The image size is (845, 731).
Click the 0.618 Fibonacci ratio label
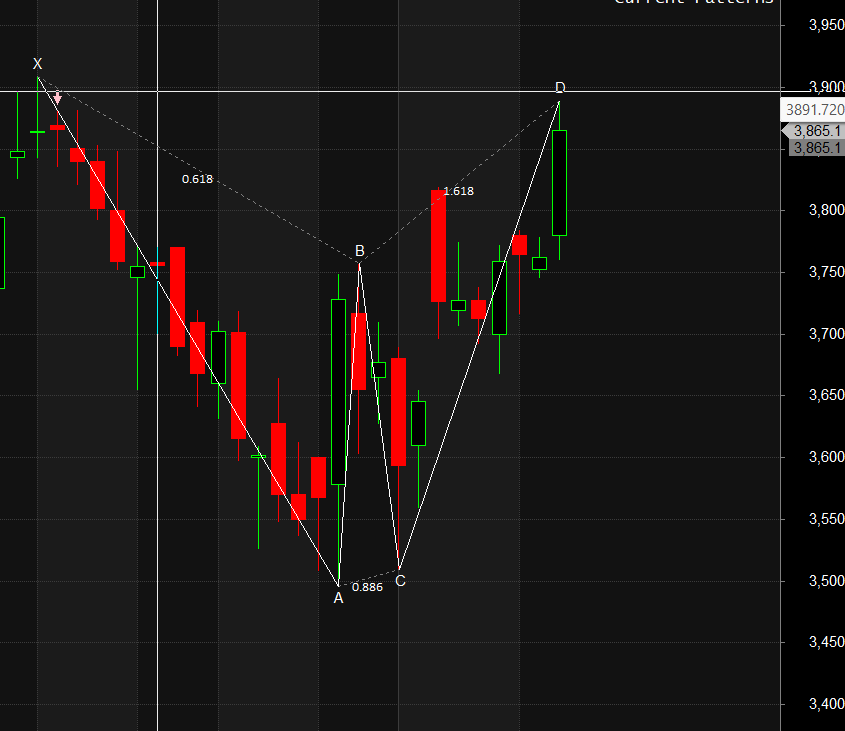coord(196,179)
